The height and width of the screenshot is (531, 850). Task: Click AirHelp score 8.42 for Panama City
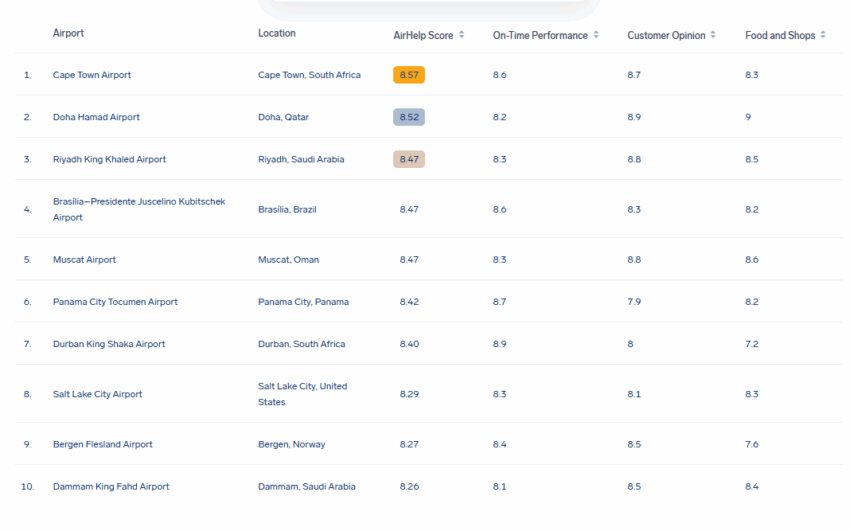409,302
